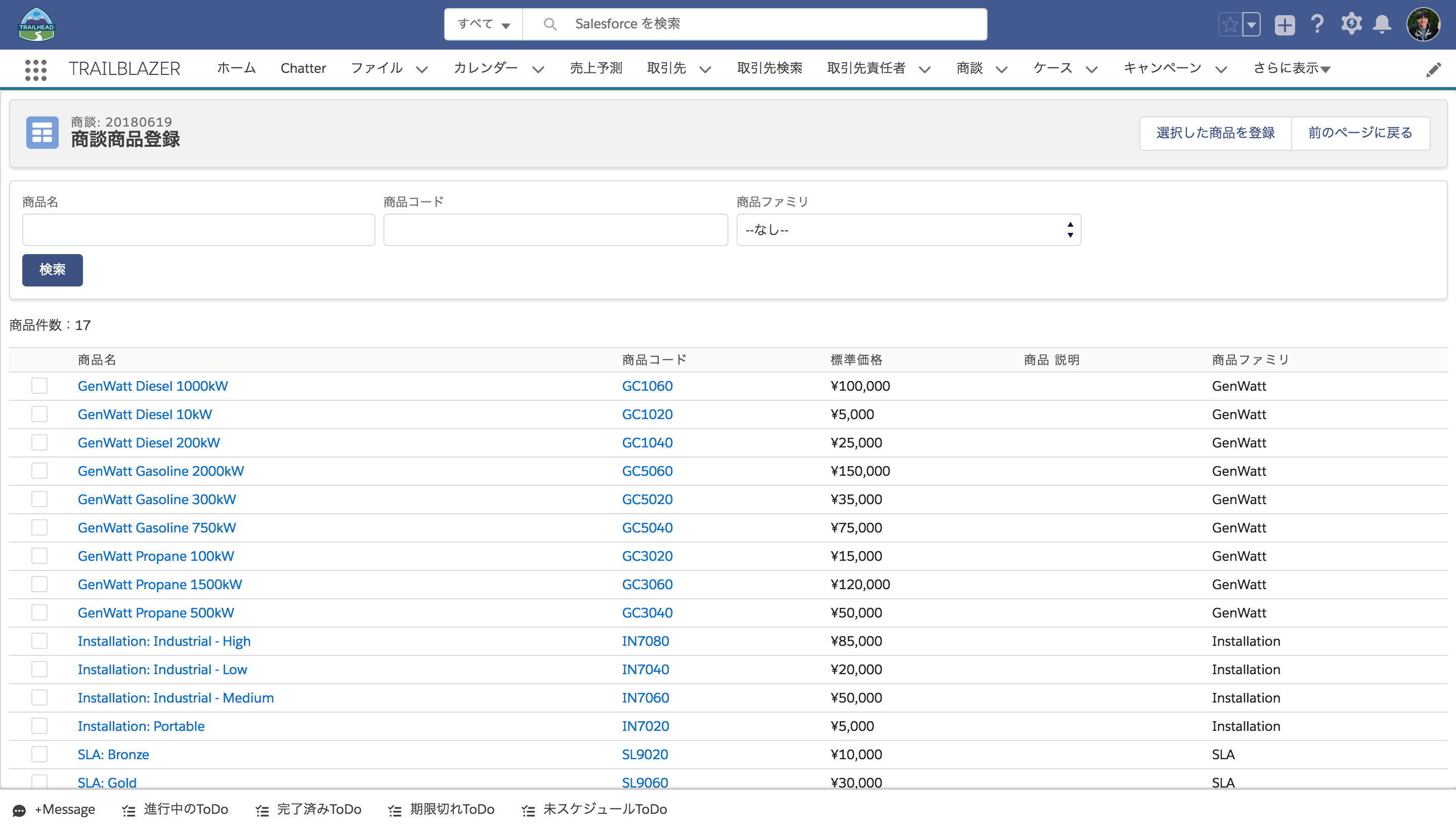Tick the SLA: Bronze checkbox

click(x=39, y=754)
